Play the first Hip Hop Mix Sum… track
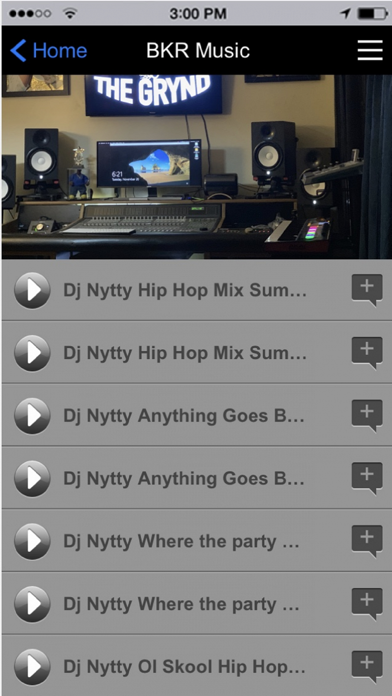The height and width of the screenshot is (696, 392). 32,290
